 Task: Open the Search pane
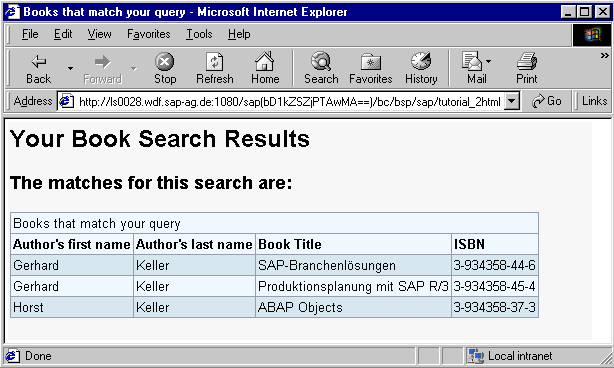(x=321, y=68)
